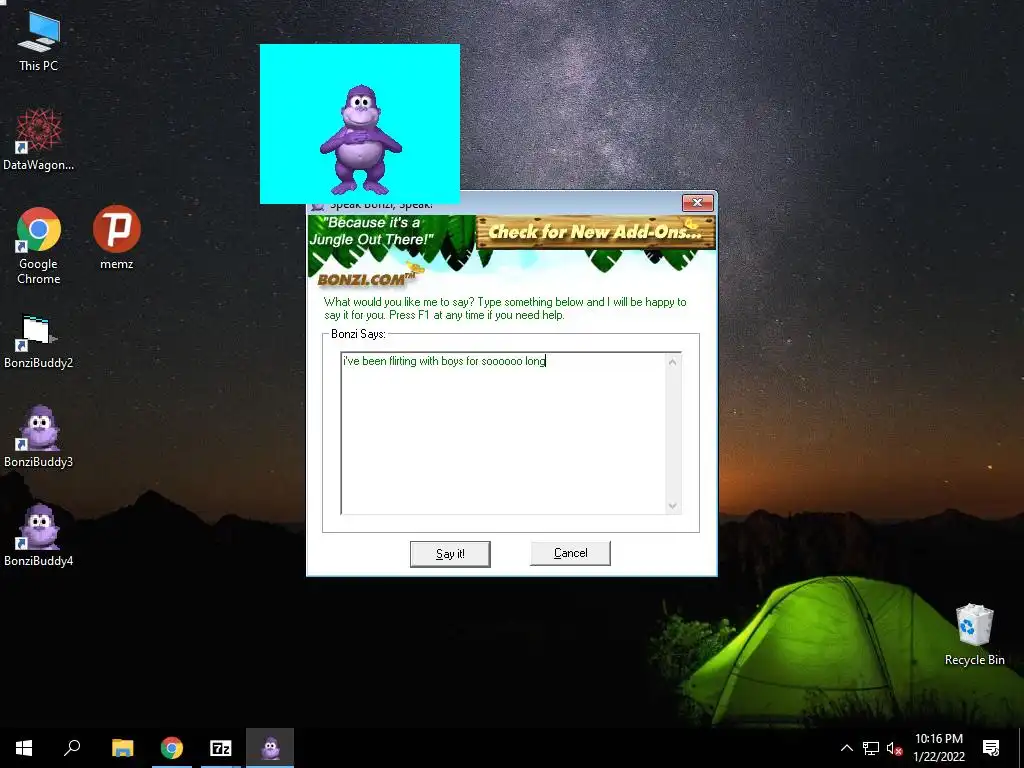Select the memz desktop icon
1024x768 pixels.
pyautogui.click(x=117, y=237)
